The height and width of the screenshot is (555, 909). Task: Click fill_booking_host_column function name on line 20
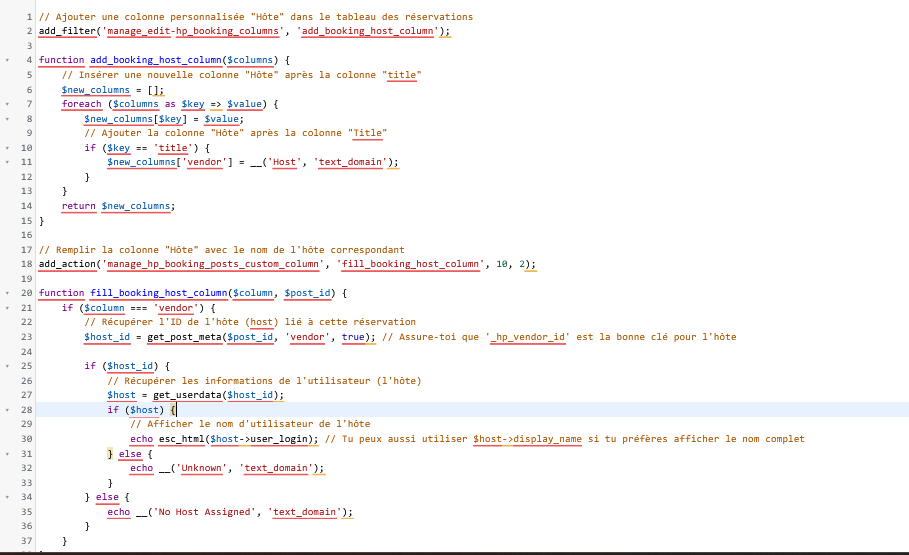tap(159, 293)
